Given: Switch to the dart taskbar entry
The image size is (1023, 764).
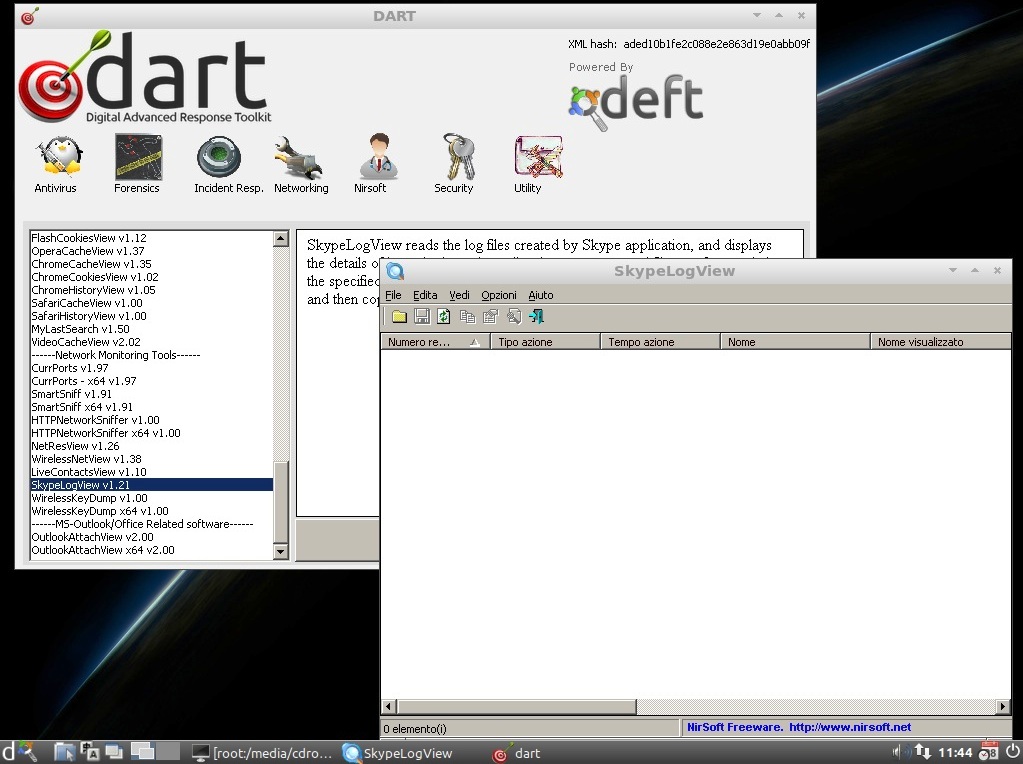Looking at the screenshot, I should click(517, 753).
